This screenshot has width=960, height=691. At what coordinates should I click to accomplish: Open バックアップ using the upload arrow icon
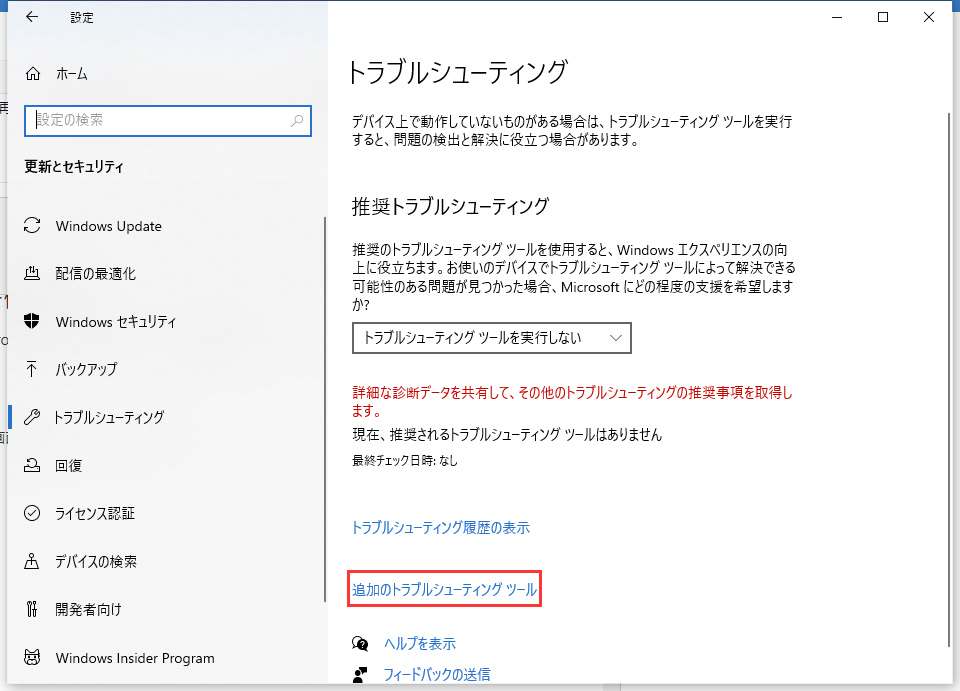click(32, 370)
